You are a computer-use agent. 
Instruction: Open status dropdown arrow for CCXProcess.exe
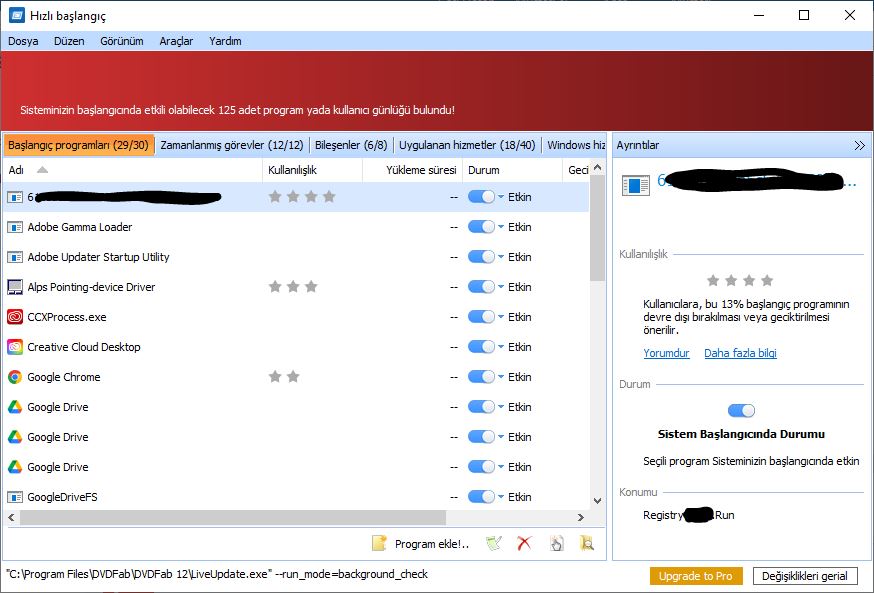click(x=501, y=317)
